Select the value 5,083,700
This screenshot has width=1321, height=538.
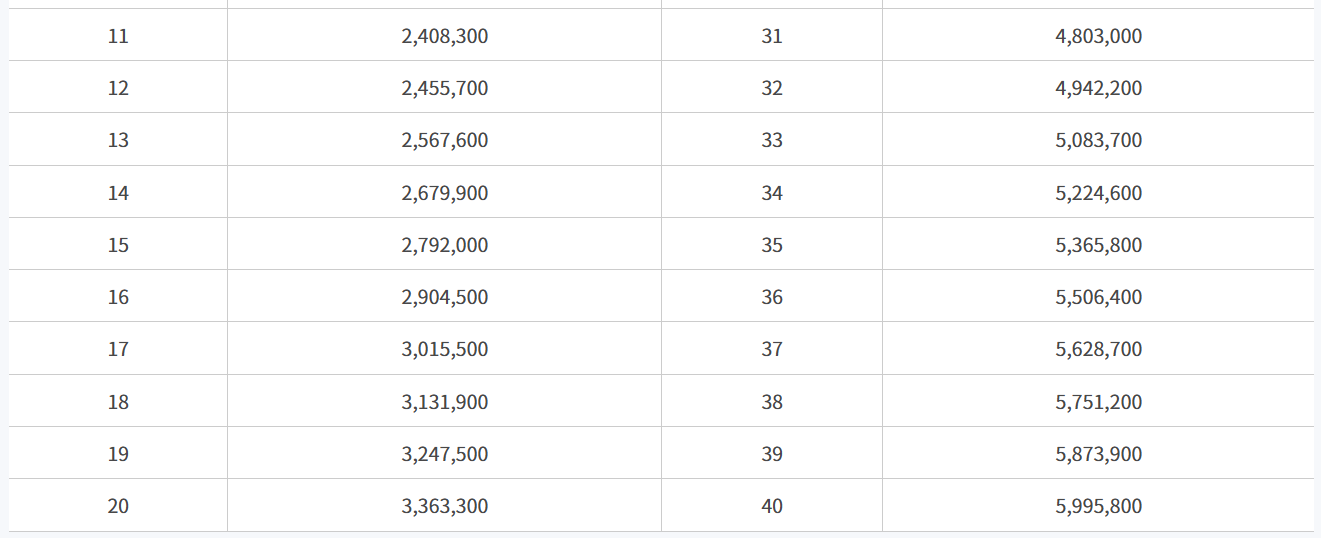pos(1099,140)
